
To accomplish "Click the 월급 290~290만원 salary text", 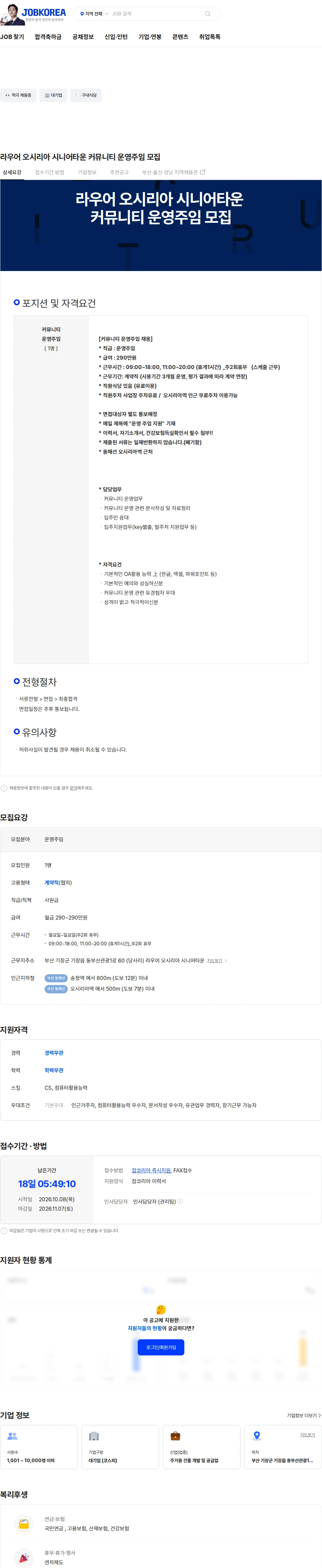I will [66, 917].
